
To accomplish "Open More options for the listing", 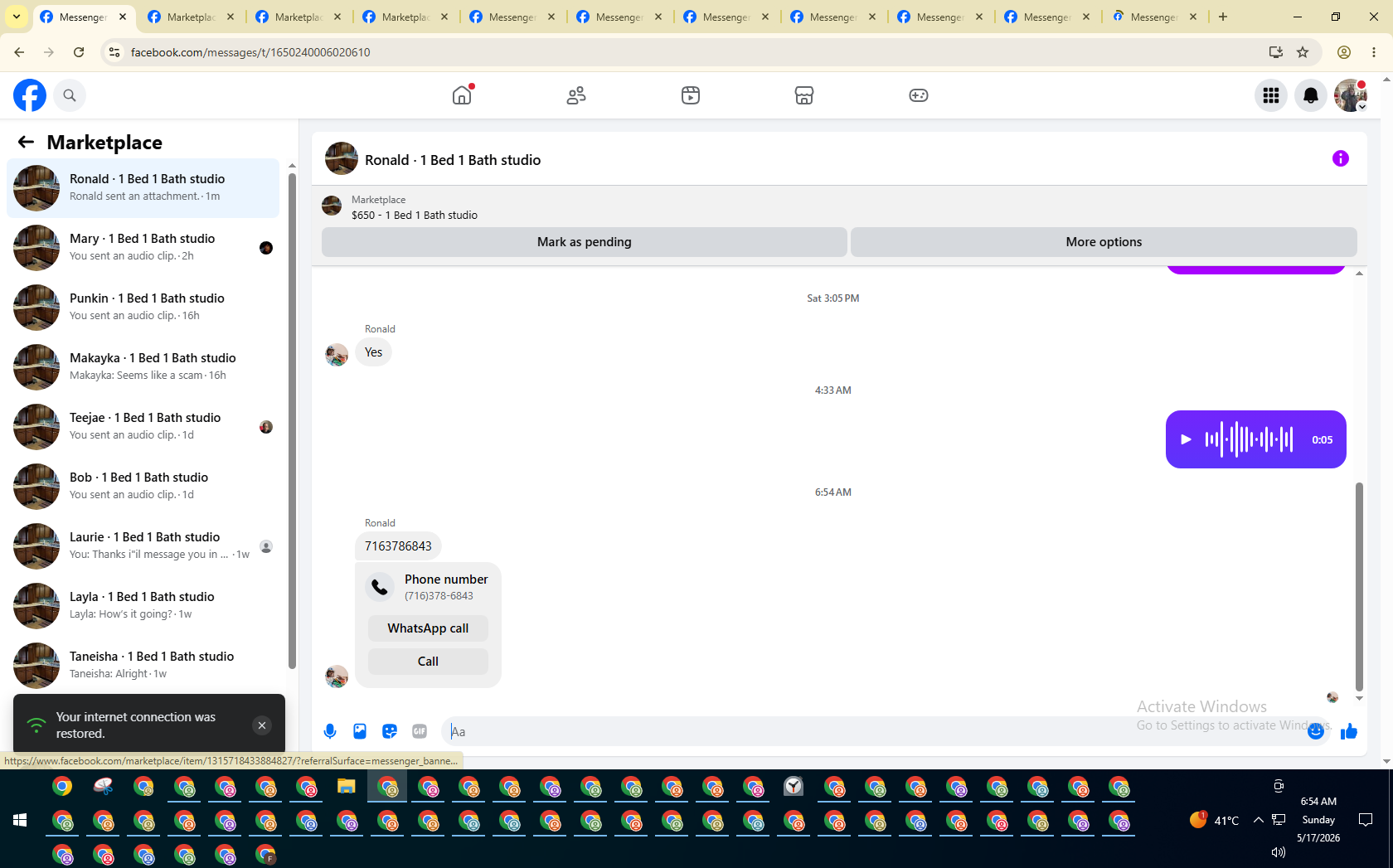I will 1104,242.
